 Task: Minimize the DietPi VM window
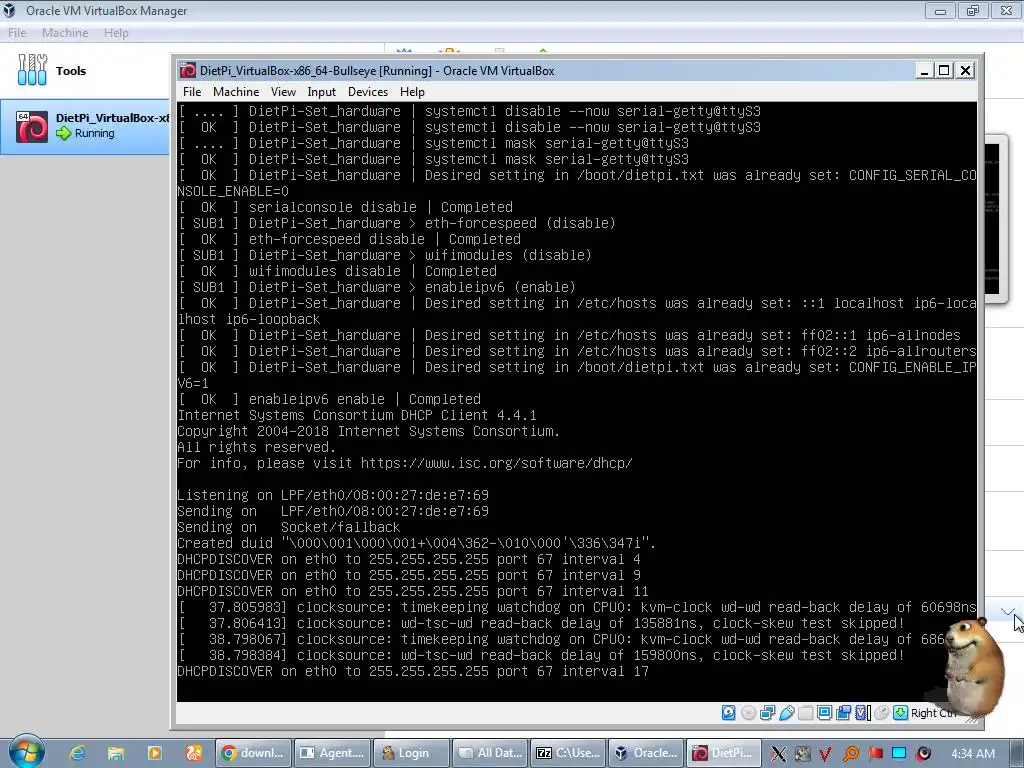click(x=923, y=70)
